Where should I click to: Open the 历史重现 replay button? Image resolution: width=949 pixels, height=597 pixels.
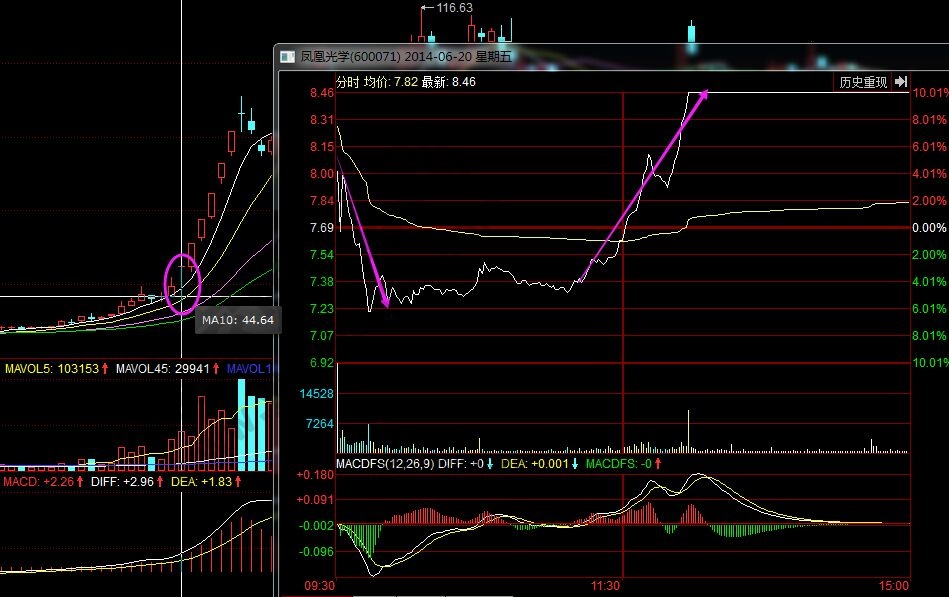tap(862, 82)
